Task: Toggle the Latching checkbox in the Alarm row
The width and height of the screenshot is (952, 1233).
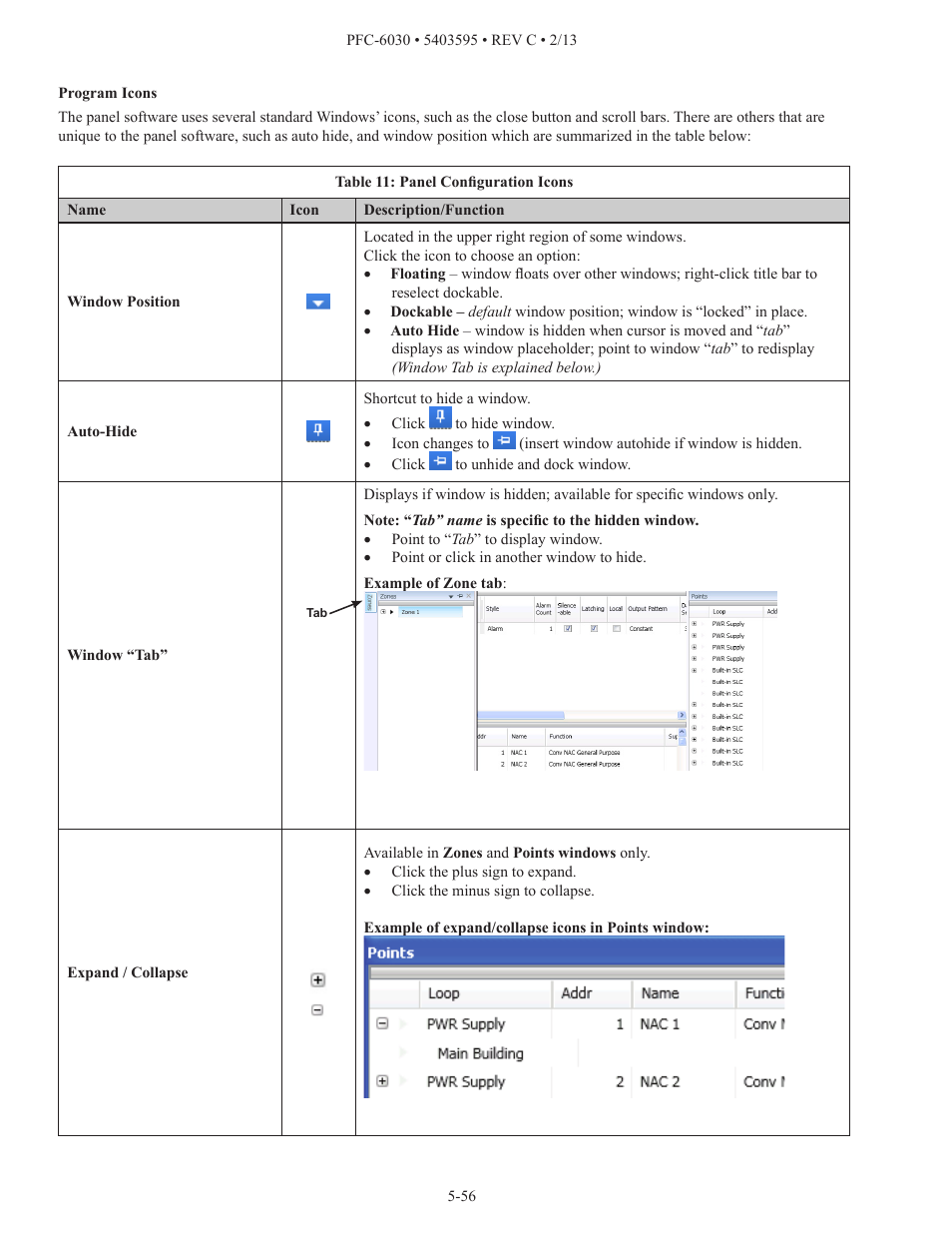Action: point(594,629)
